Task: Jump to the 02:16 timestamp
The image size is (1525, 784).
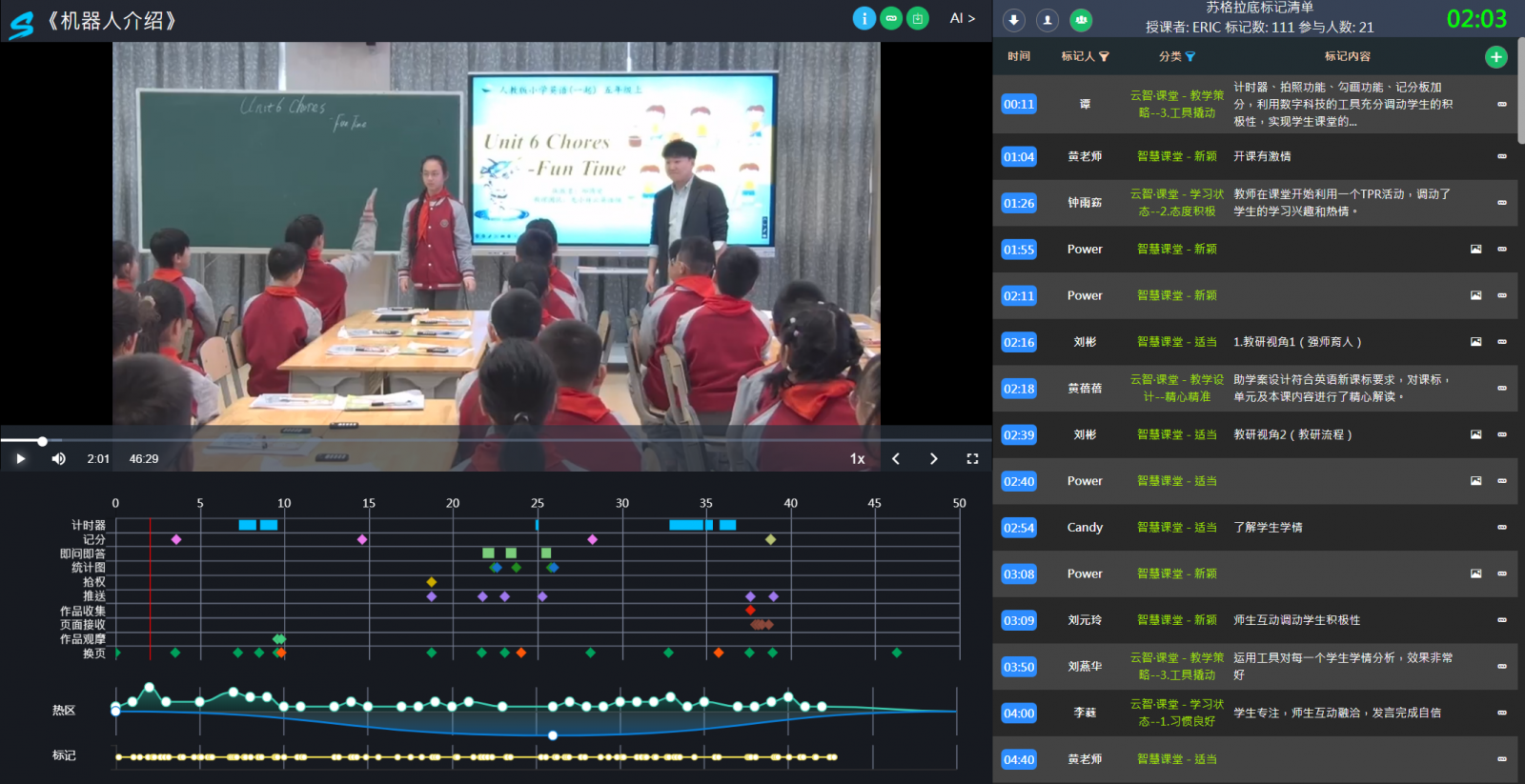Action: [1018, 342]
